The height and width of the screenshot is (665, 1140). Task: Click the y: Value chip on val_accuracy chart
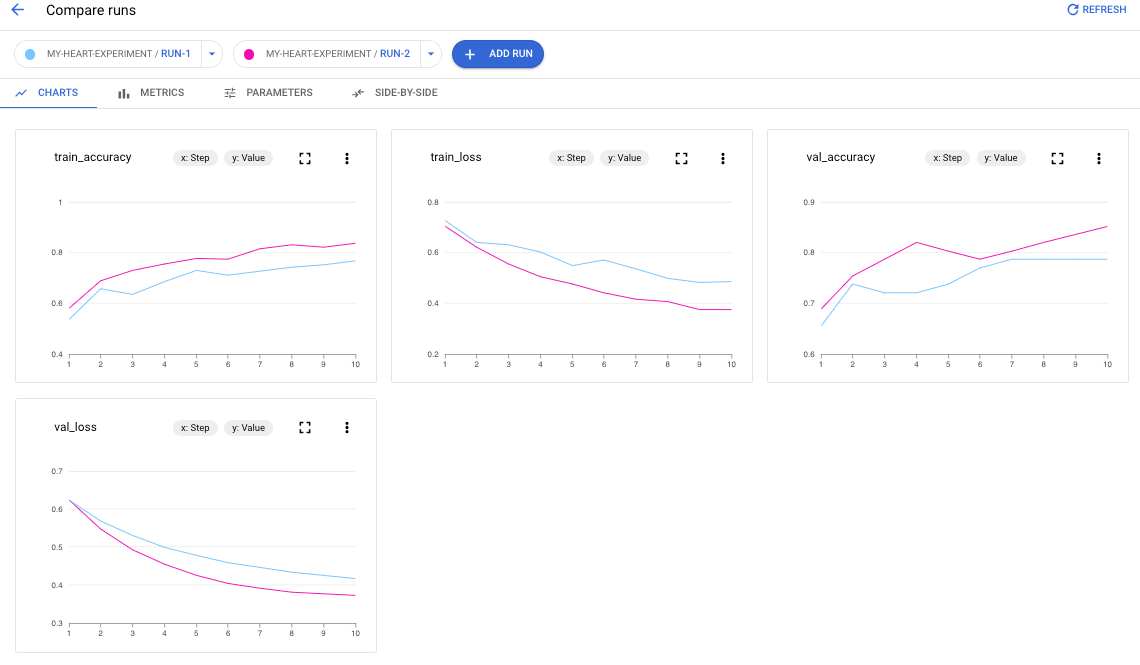[x=1001, y=158]
